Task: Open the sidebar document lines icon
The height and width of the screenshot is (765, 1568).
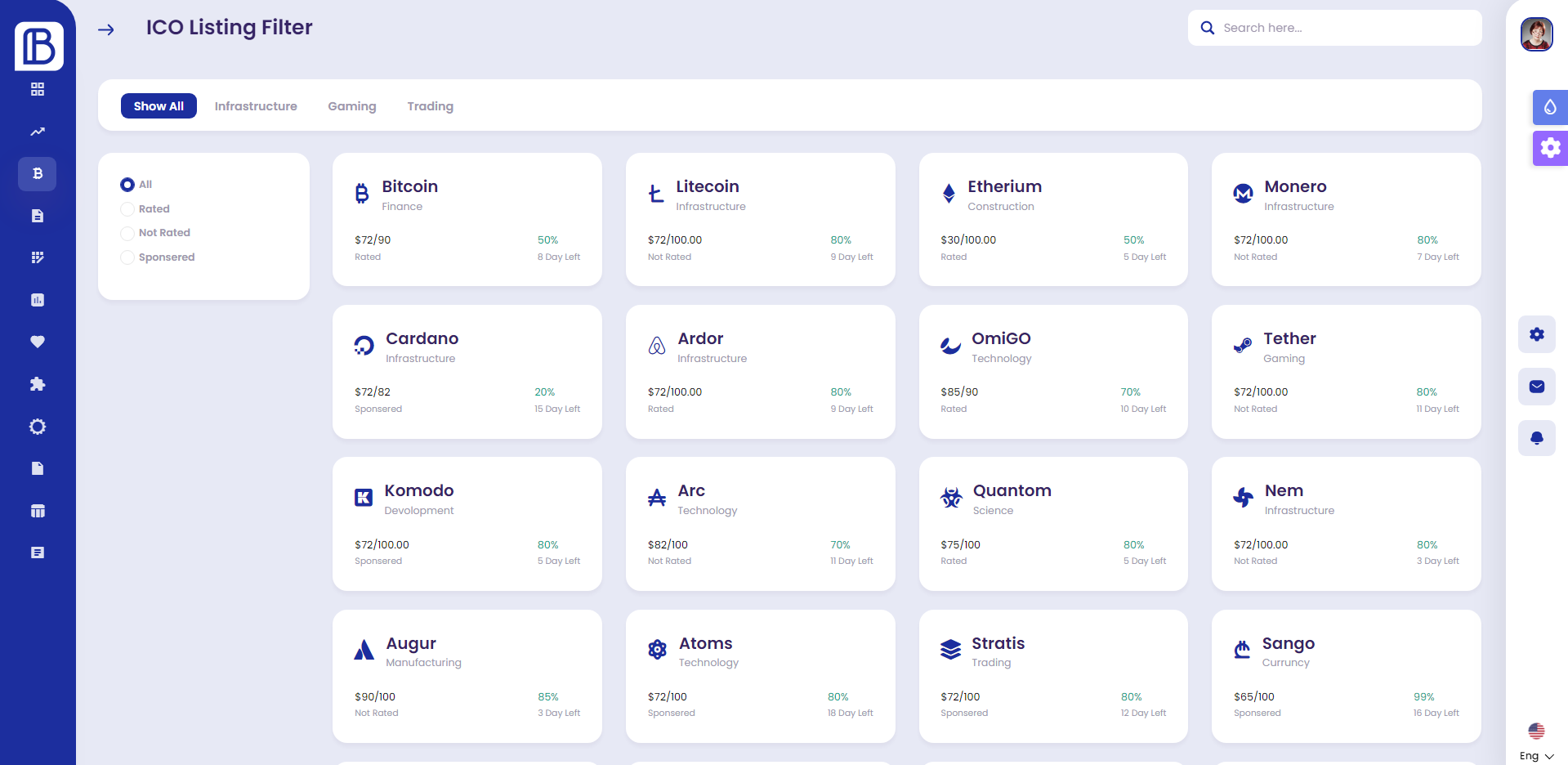Action: [38, 216]
